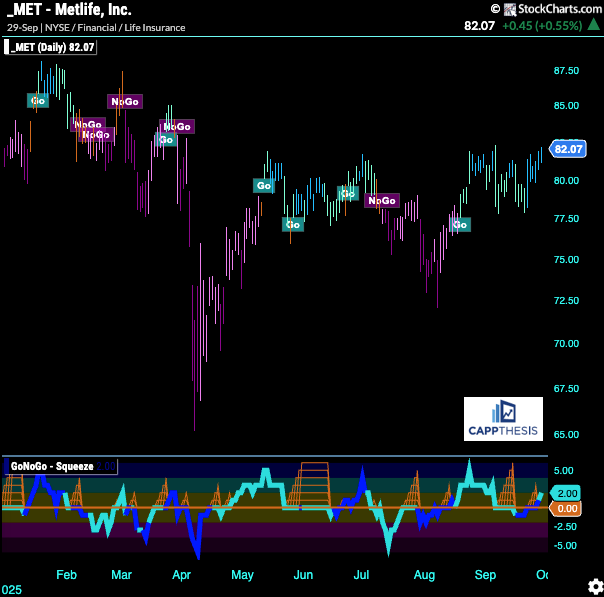Click the StockCharts.com logo icon
604x597 pixels.
pyautogui.click(x=510, y=9)
